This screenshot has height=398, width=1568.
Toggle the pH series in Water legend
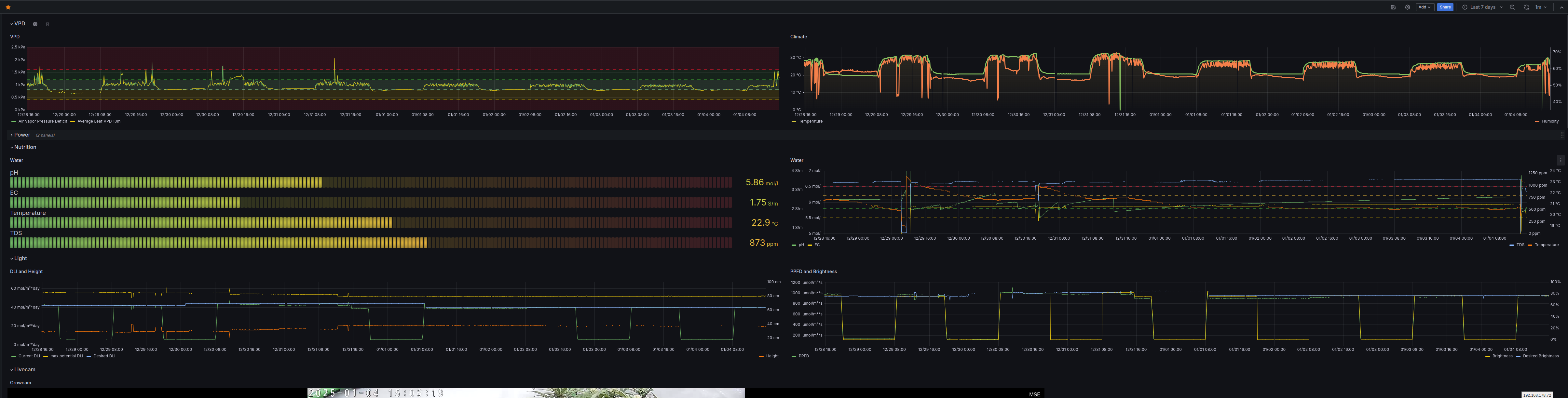coord(801,245)
